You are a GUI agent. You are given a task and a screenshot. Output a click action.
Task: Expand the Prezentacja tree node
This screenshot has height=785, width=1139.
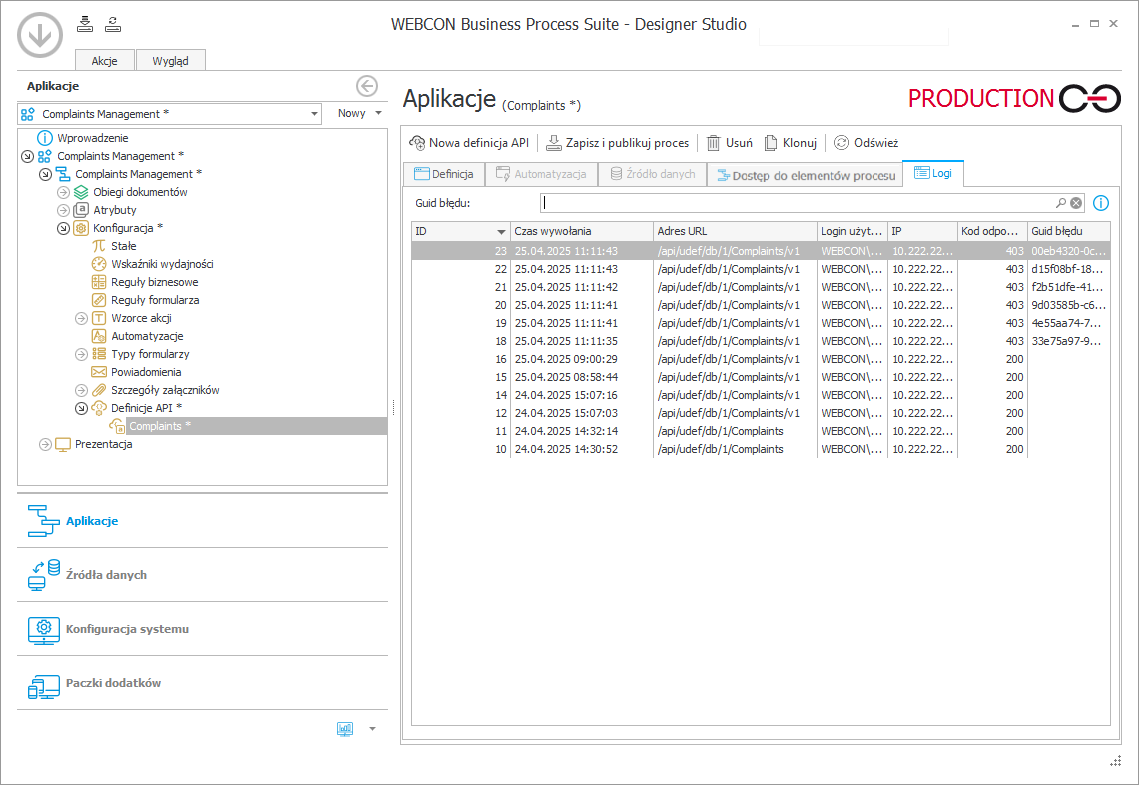[45, 445]
